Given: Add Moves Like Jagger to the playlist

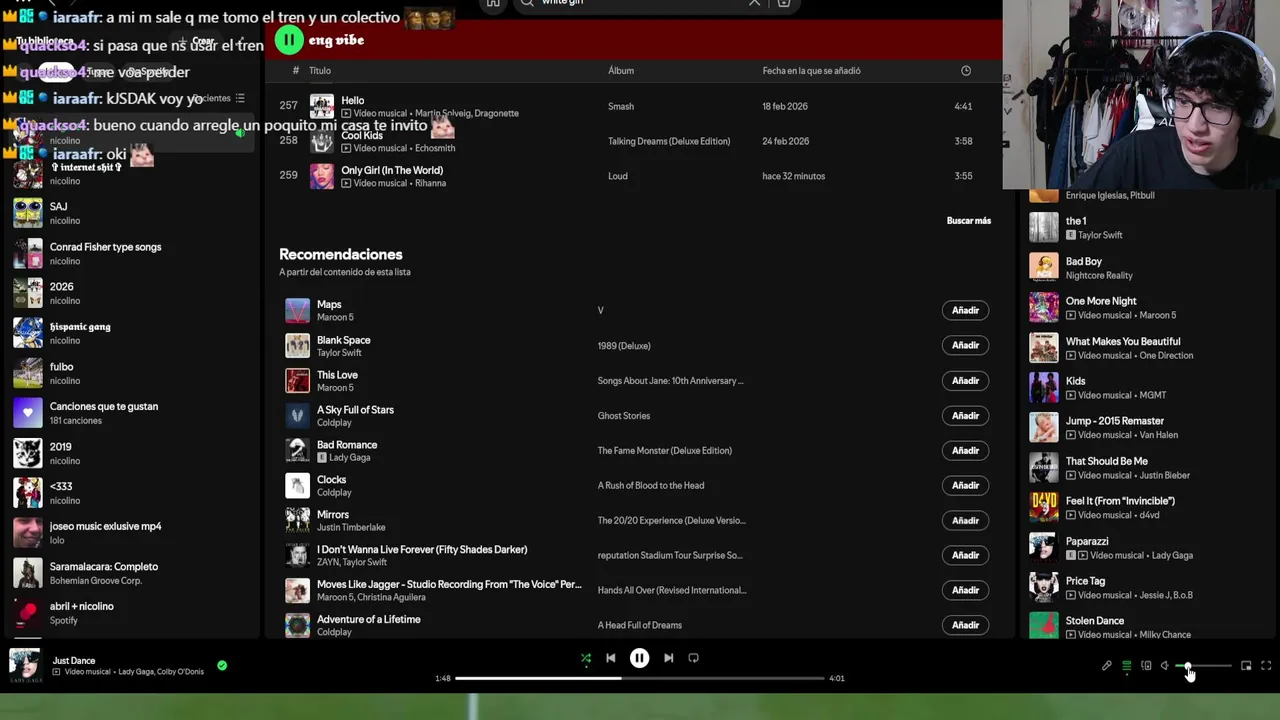Looking at the screenshot, I should [x=965, y=590].
